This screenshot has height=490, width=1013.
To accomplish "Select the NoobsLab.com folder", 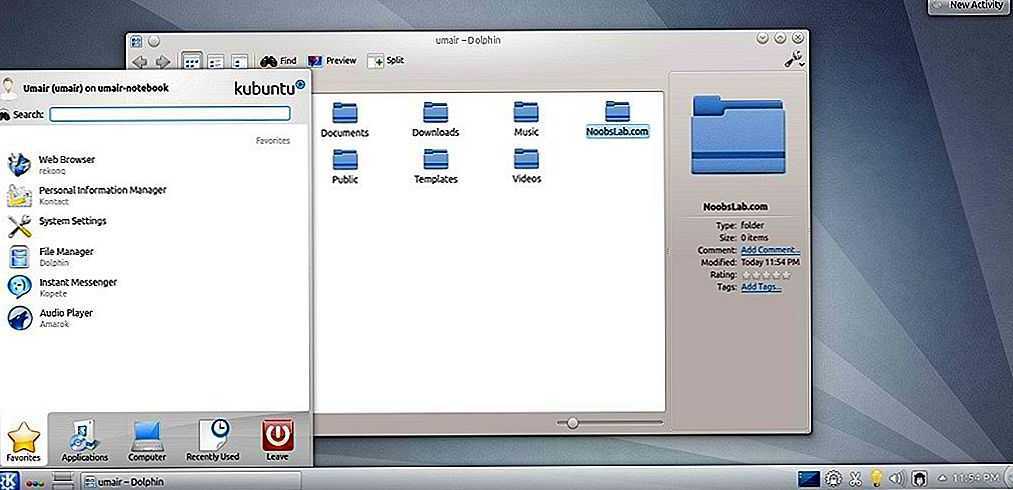I will [x=617, y=120].
